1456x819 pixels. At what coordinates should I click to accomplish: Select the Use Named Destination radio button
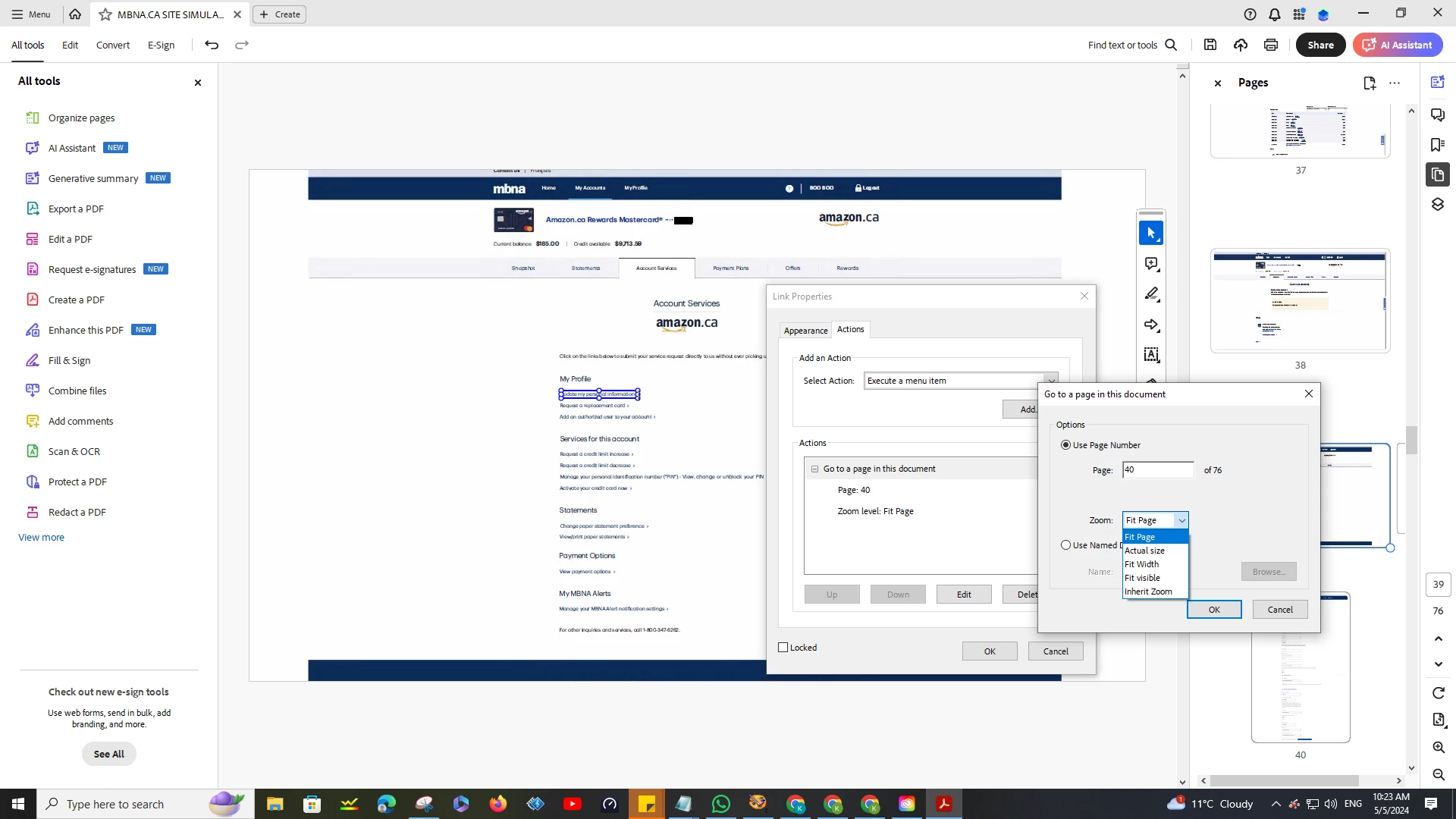(x=1065, y=544)
